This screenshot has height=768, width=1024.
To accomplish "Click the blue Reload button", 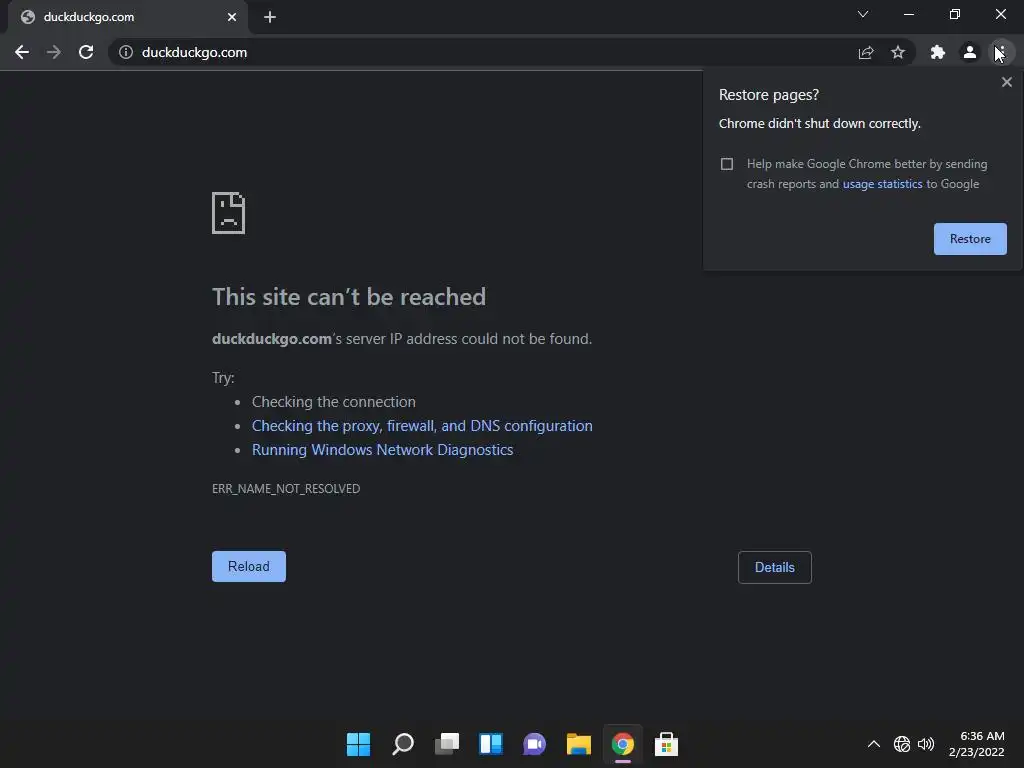I will tap(249, 566).
